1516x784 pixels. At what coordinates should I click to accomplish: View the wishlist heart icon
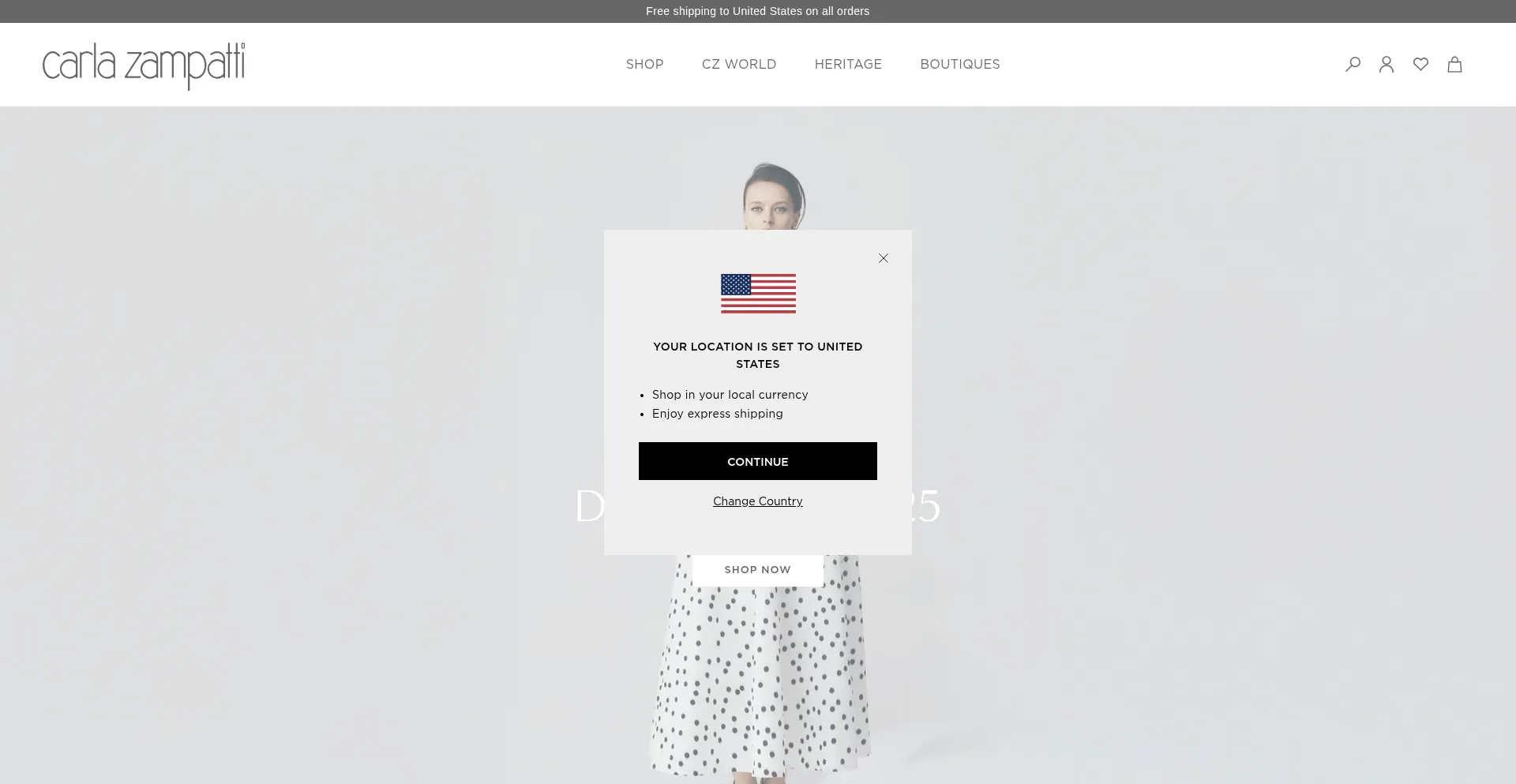tap(1420, 64)
